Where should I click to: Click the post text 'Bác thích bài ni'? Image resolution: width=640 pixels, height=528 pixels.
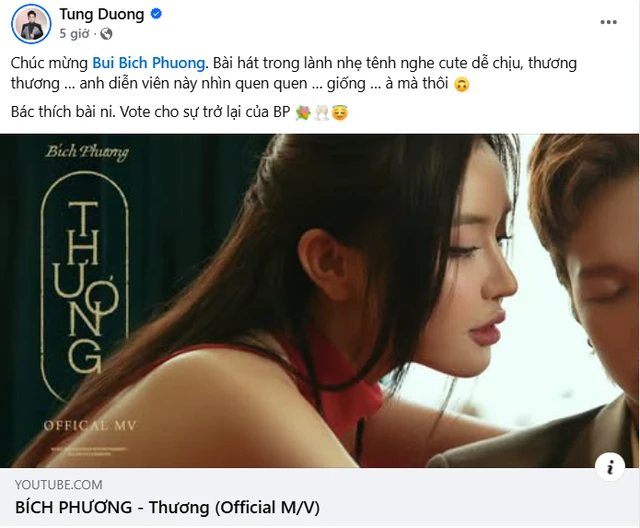63,112
